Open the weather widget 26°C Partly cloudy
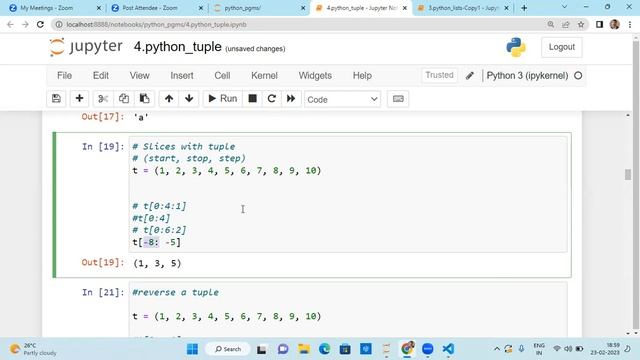This screenshot has width=640, height=360. point(33,349)
